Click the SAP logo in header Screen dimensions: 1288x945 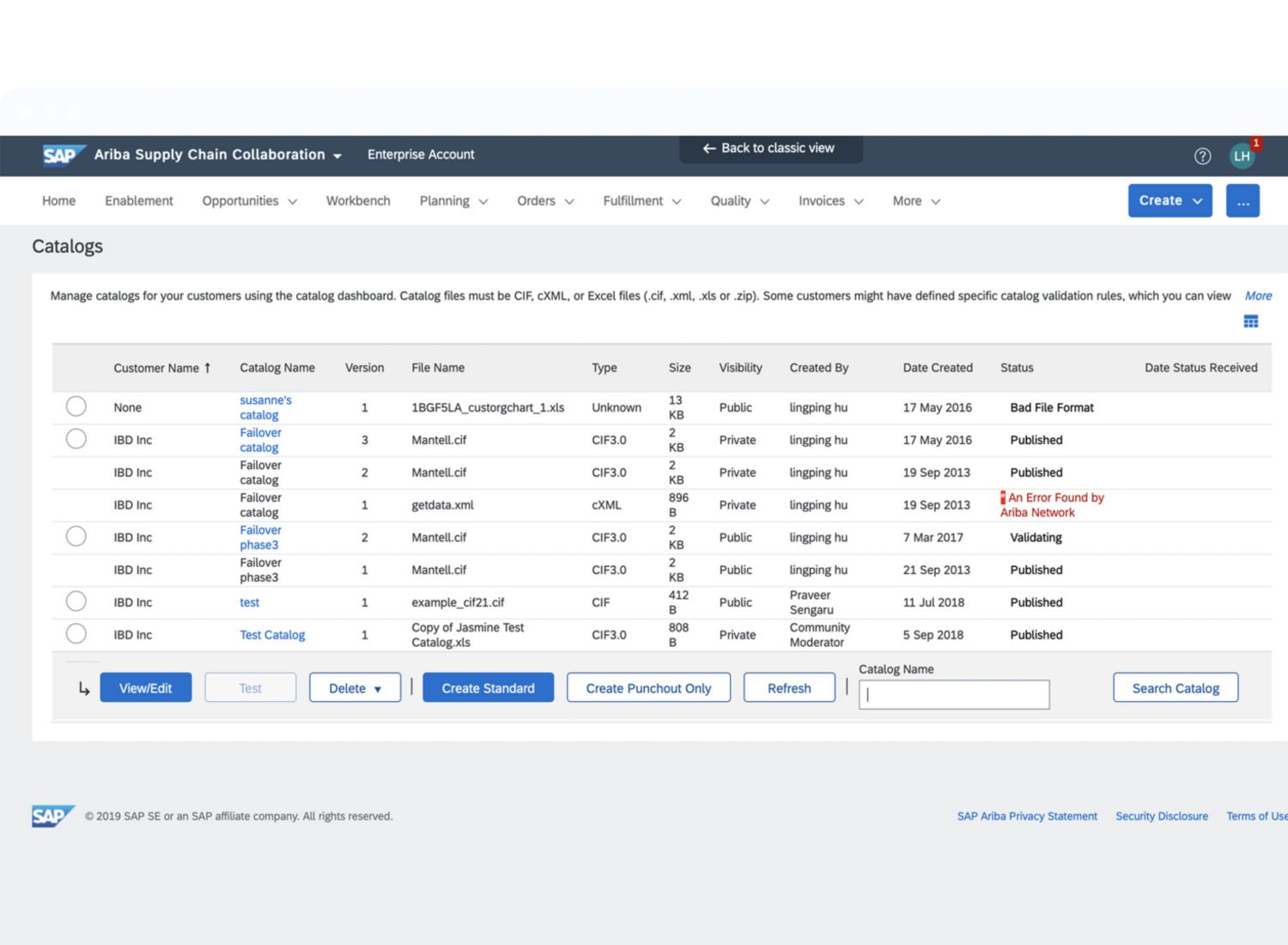[x=62, y=155]
